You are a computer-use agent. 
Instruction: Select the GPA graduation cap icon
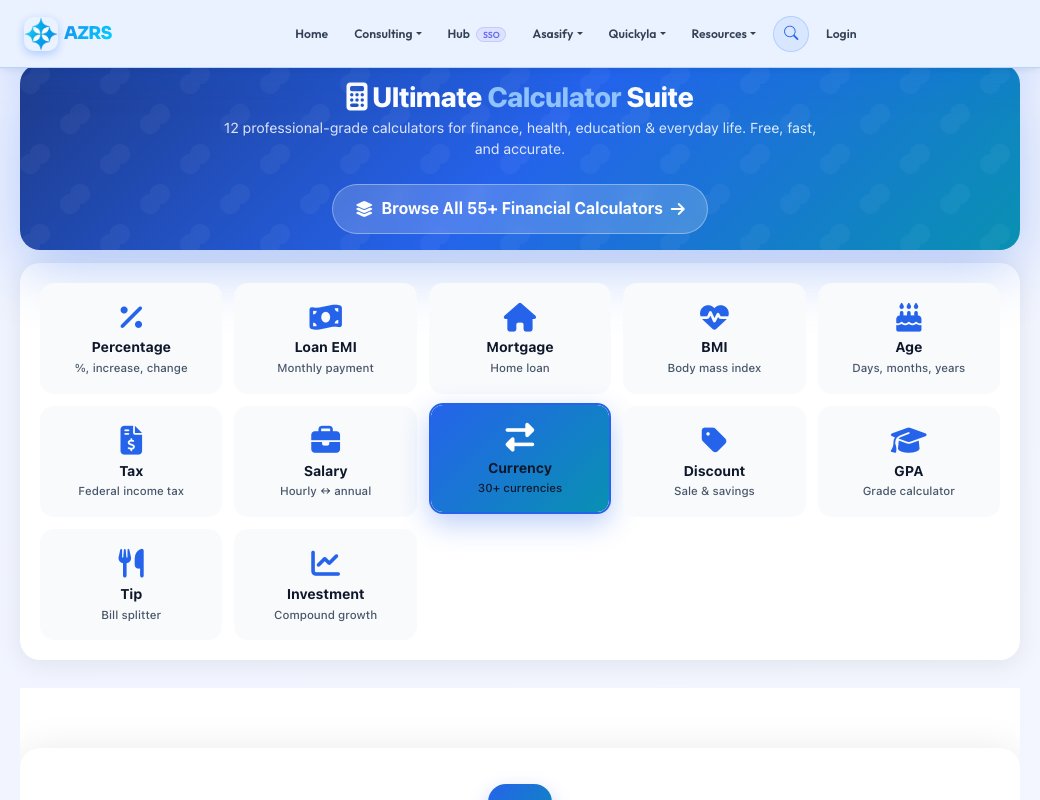909,440
